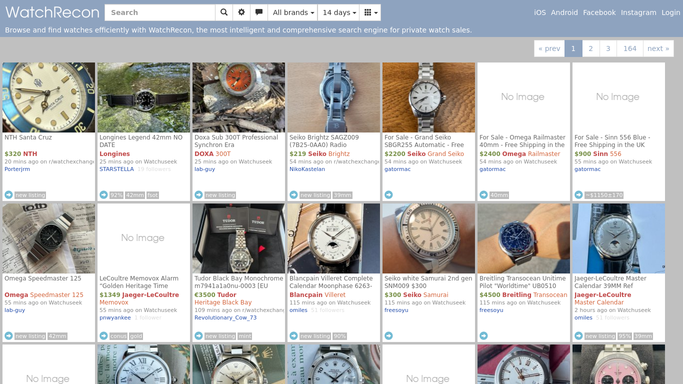Open Tudor Black Bay Monochrome photo

[239, 238]
